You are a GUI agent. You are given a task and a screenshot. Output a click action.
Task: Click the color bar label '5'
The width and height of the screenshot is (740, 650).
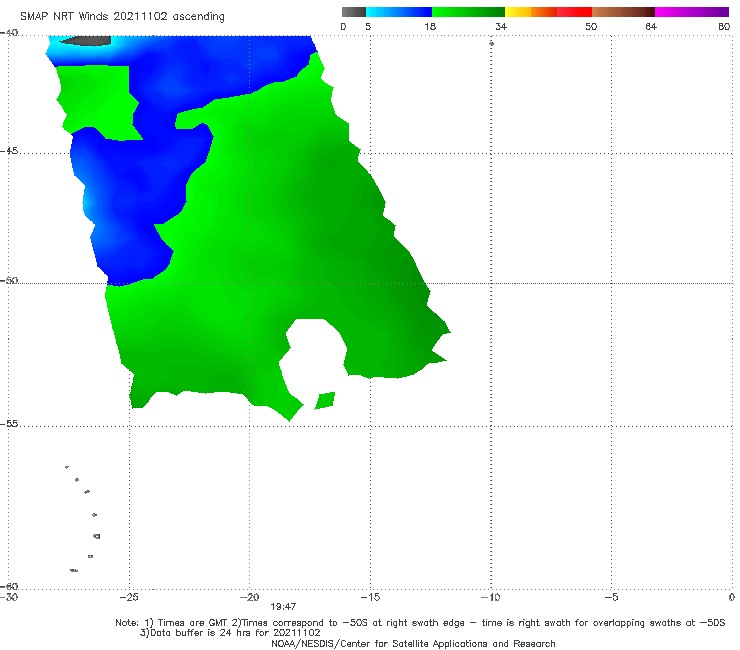pyautogui.click(x=368, y=26)
